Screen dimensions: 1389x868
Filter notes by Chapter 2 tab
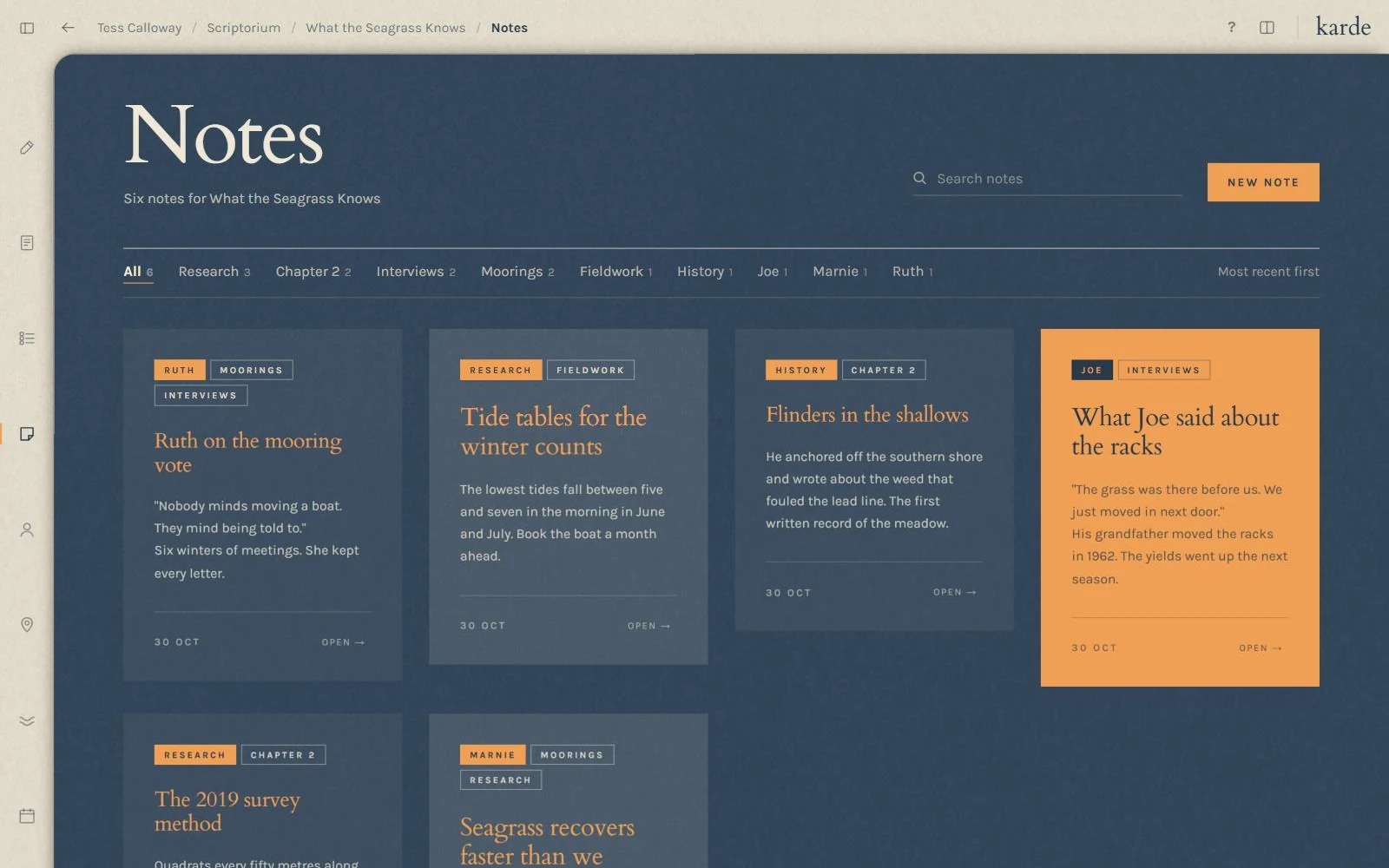(313, 272)
